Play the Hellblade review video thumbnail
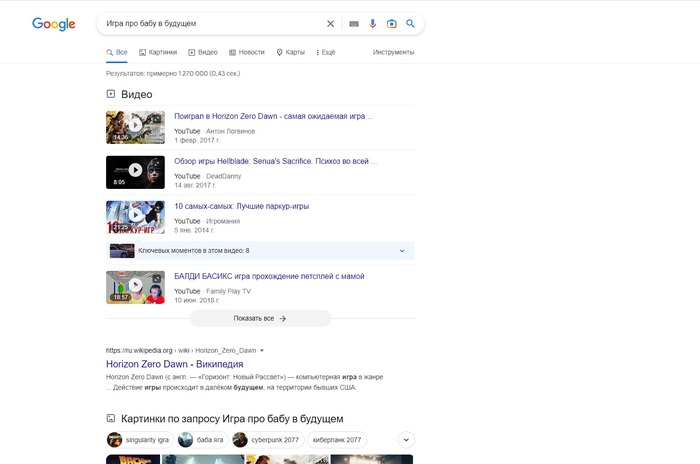Viewport: 700px width, 464px height. point(135,172)
